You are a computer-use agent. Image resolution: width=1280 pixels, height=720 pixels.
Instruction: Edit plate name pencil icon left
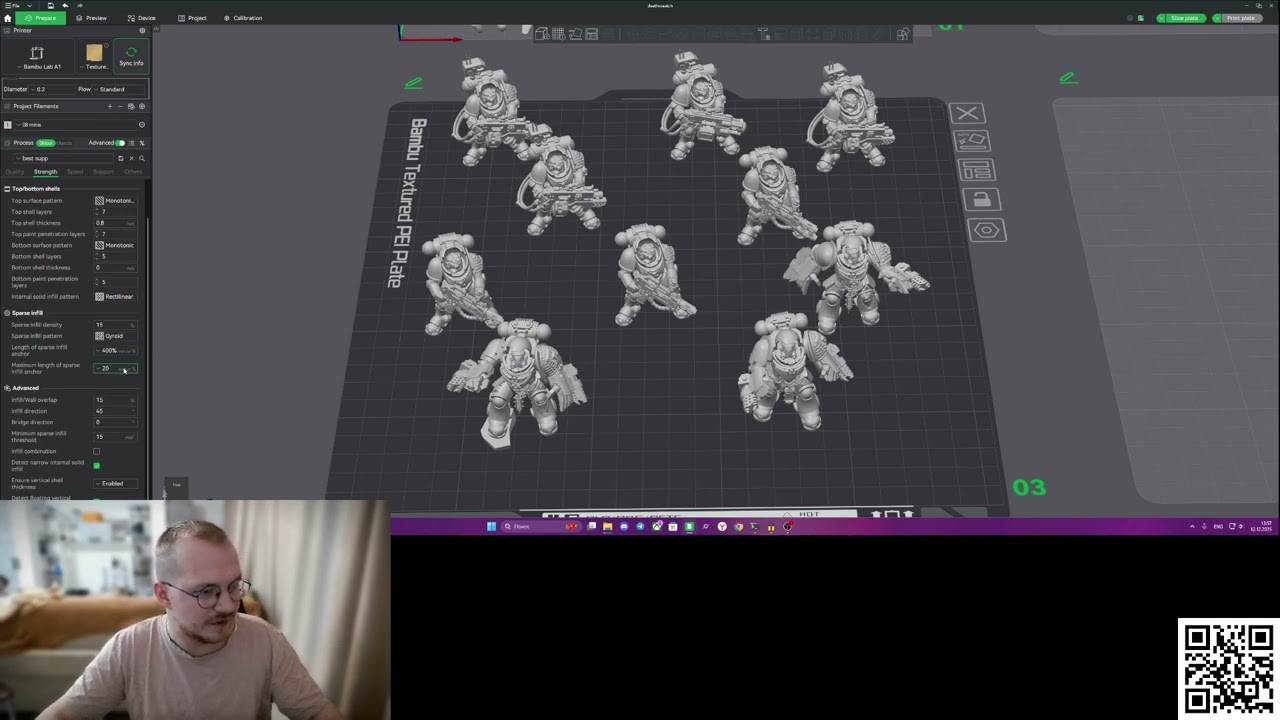(x=413, y=82)
